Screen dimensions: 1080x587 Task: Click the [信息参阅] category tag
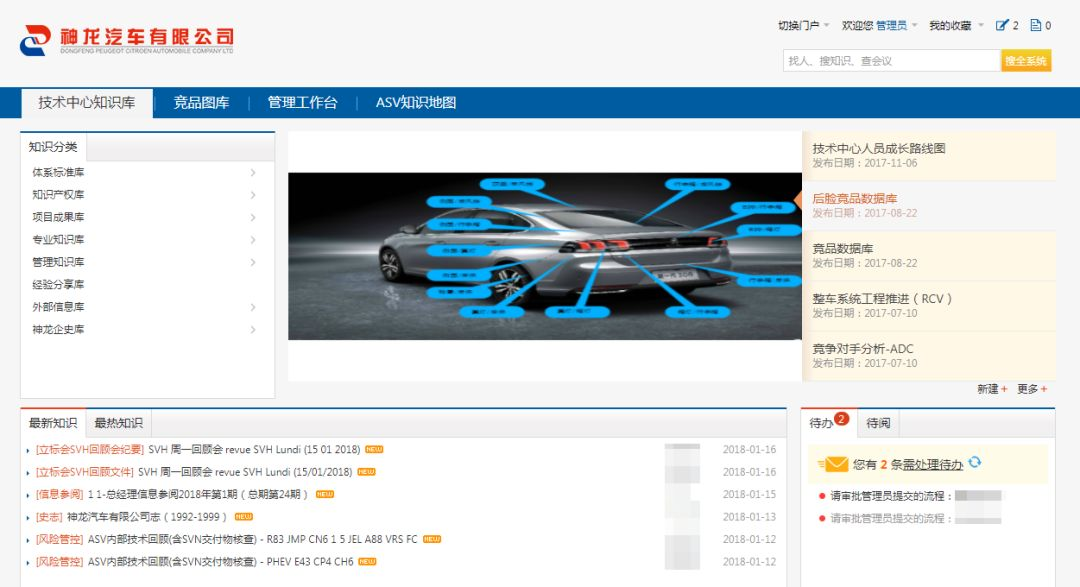[x=59, y=494]
